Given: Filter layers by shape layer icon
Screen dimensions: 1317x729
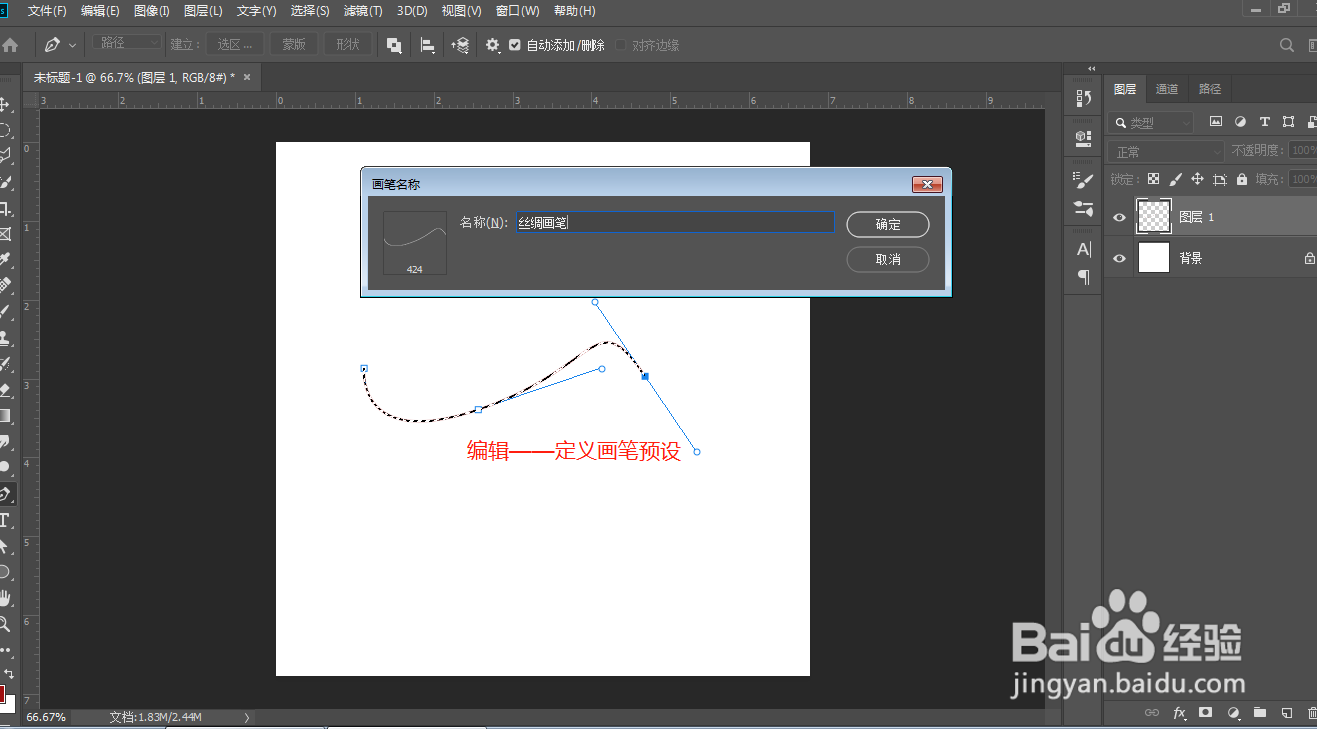Looking at the screenshot, I should point(1288,122).
